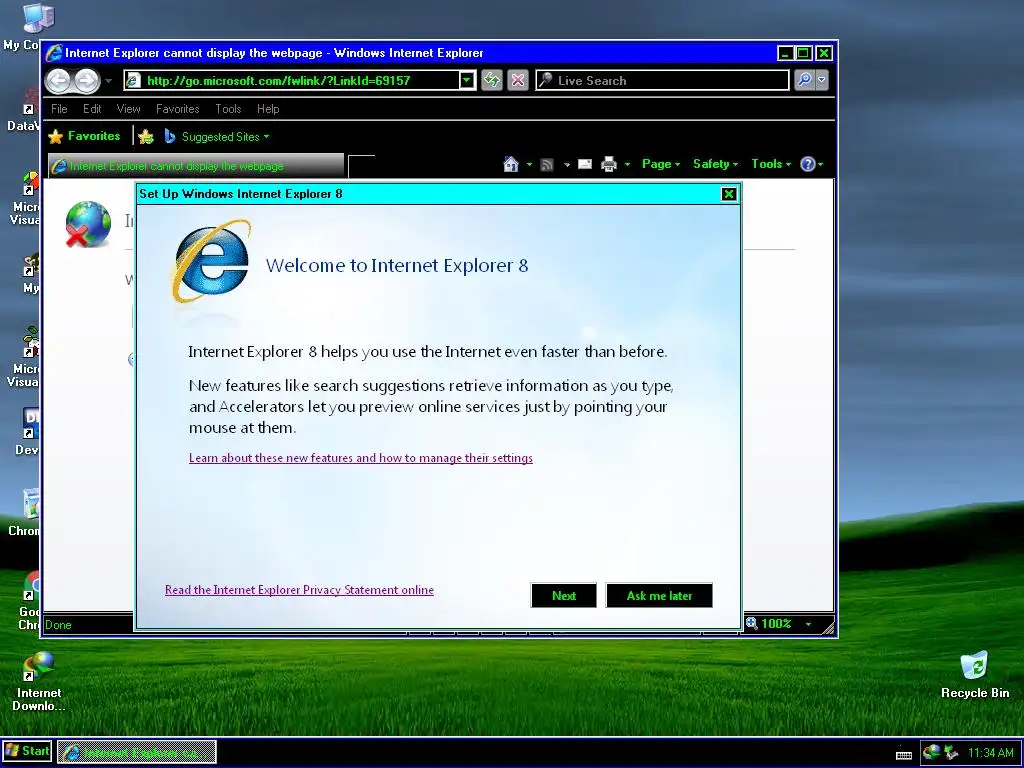
Task: Open the View menu
Action: (129, 109)
